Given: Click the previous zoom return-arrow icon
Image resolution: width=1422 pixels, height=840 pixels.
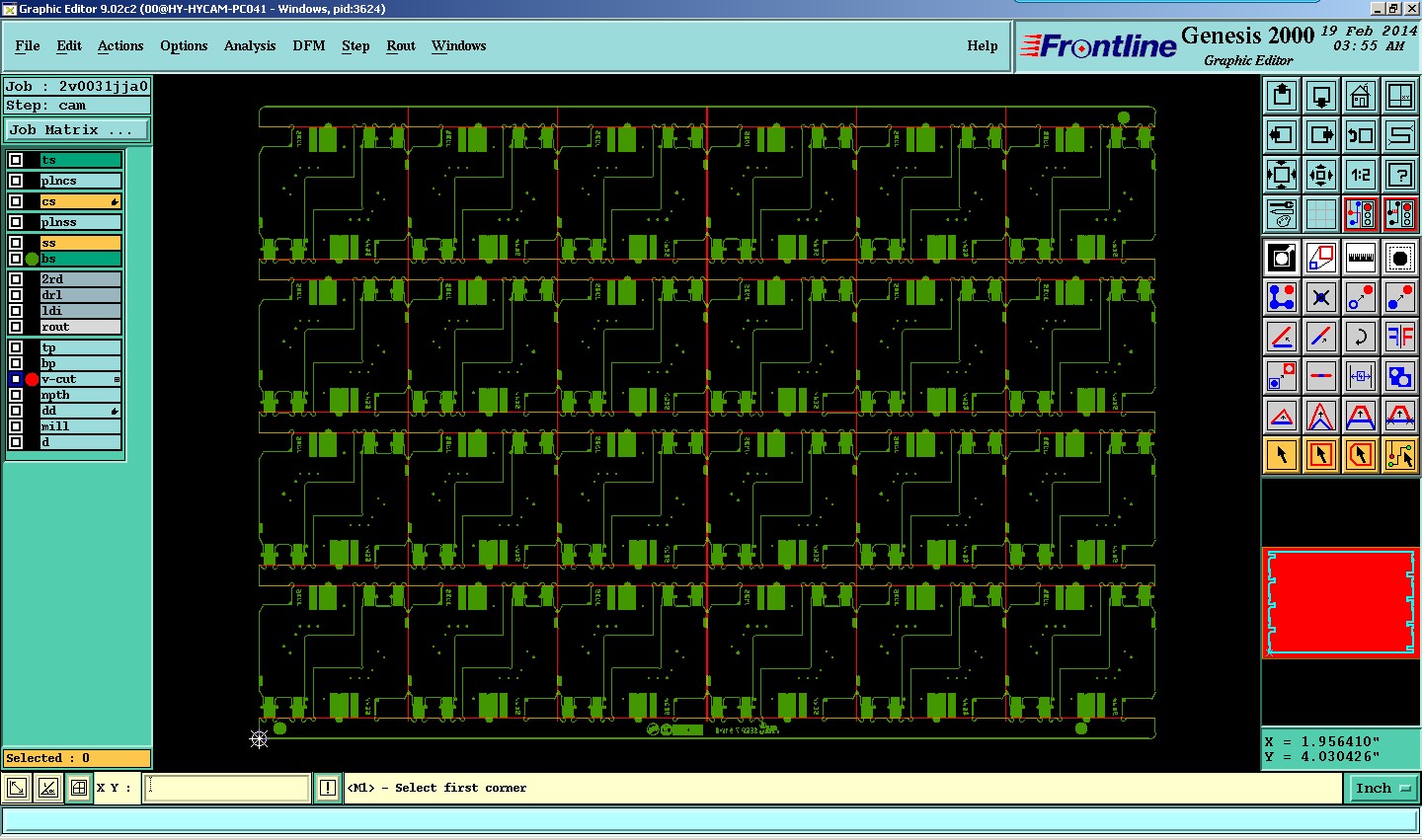Looking at the screenshot, I should pyautogui.click(x=1361, y=135).
